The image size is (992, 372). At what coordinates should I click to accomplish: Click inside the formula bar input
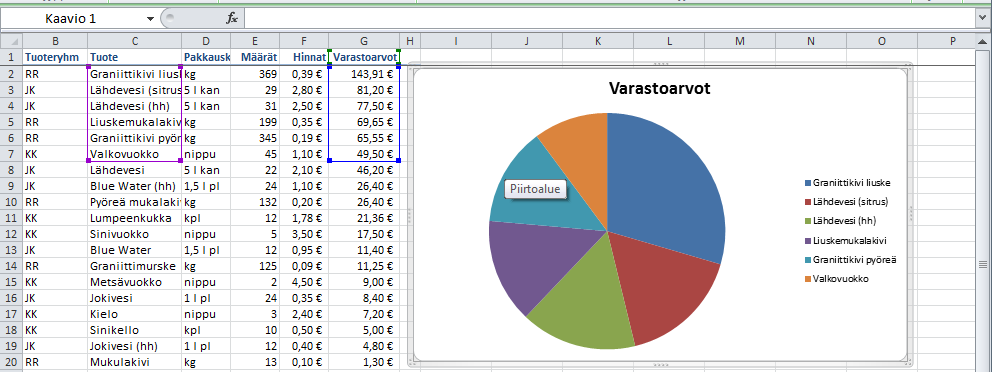tap(610, 19)
